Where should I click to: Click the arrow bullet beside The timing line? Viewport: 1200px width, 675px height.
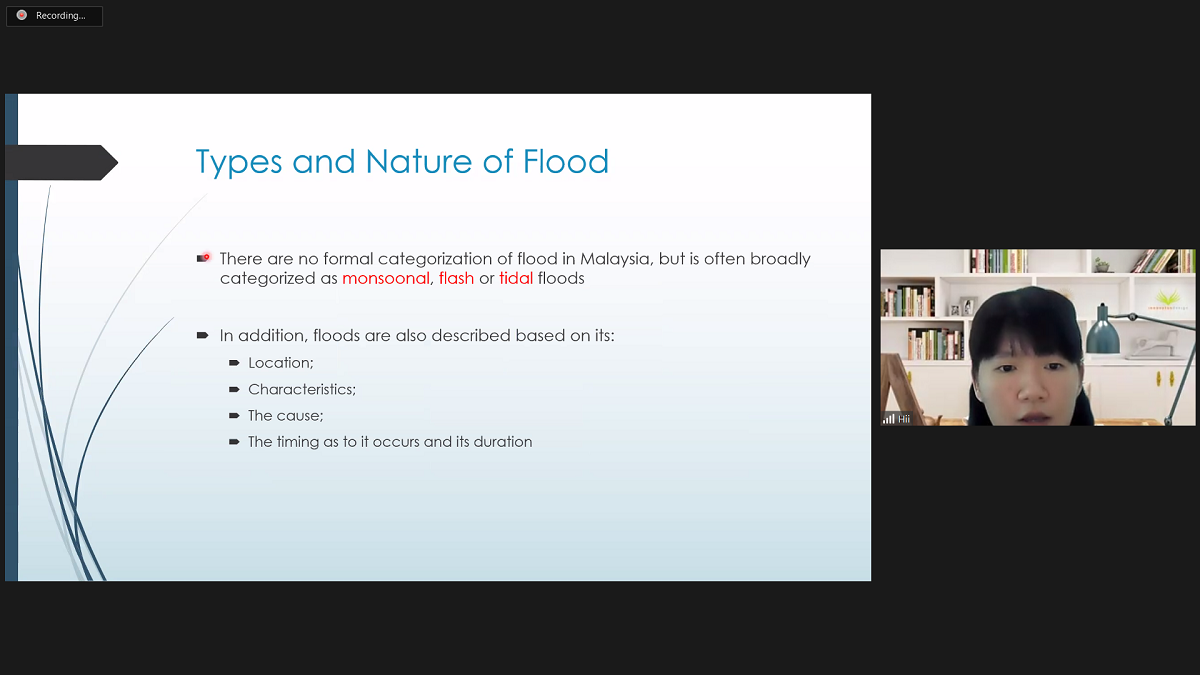point(234,441)
